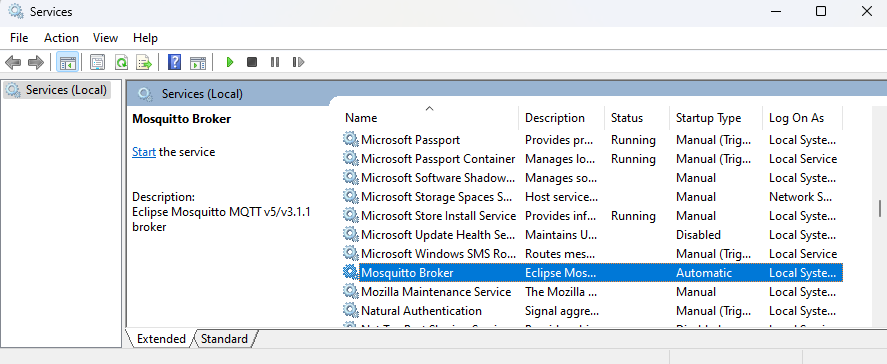Click the vertical scrollbar thumb

880,208
